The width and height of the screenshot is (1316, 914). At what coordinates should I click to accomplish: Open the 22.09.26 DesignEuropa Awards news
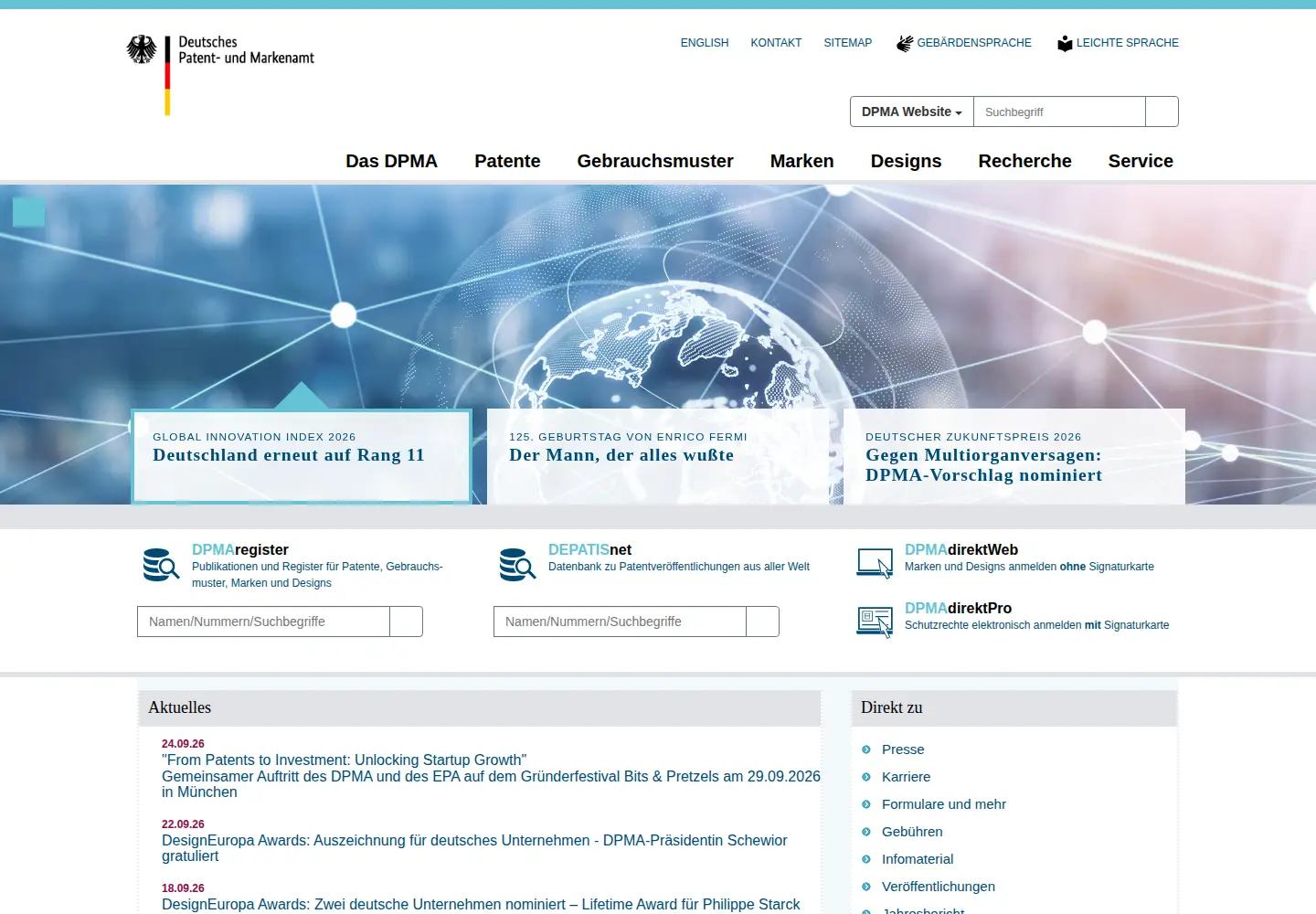point(474,848)
